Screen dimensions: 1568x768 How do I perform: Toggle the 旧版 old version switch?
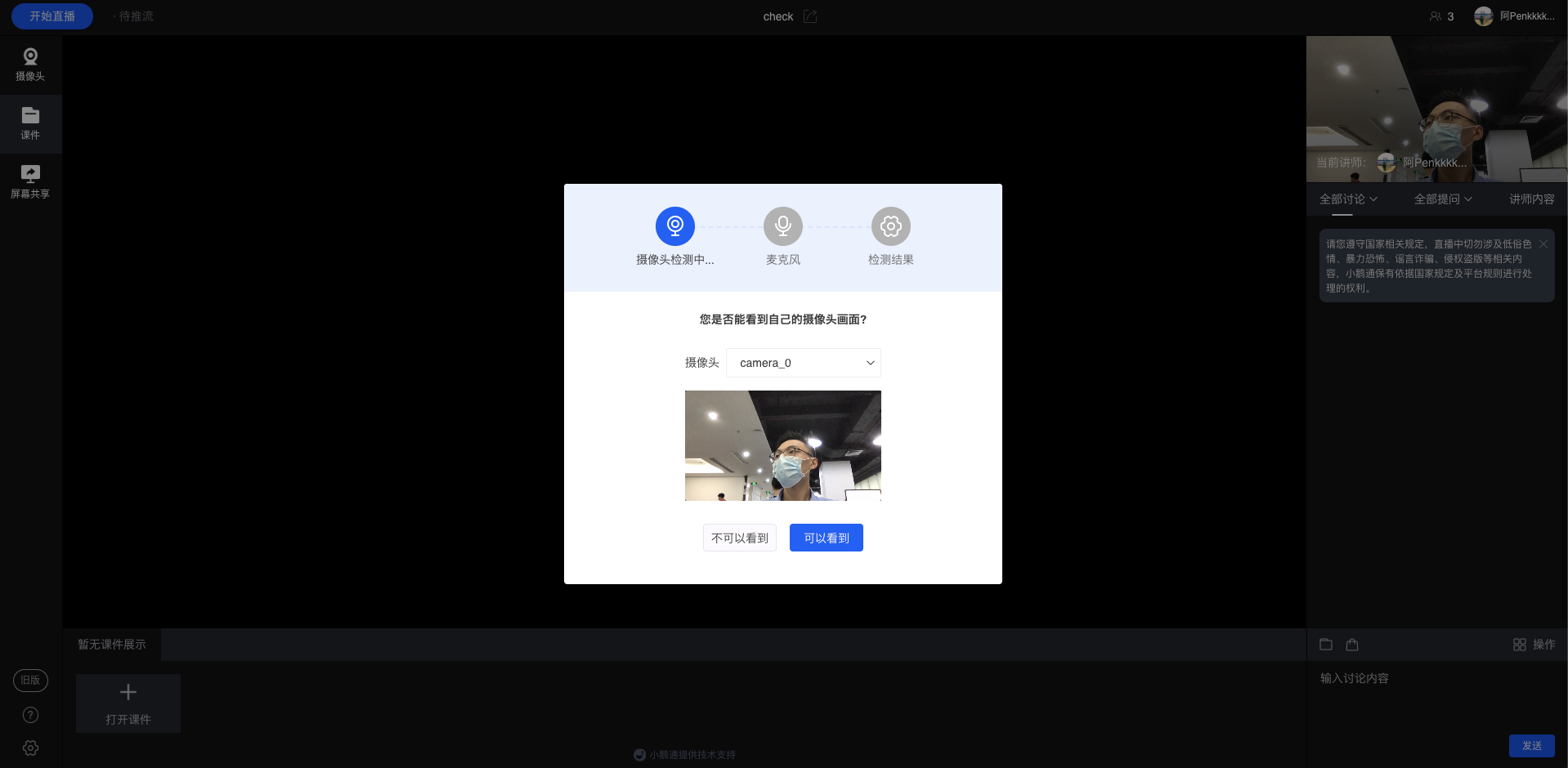pyautogui.click(x=30, y=681)
